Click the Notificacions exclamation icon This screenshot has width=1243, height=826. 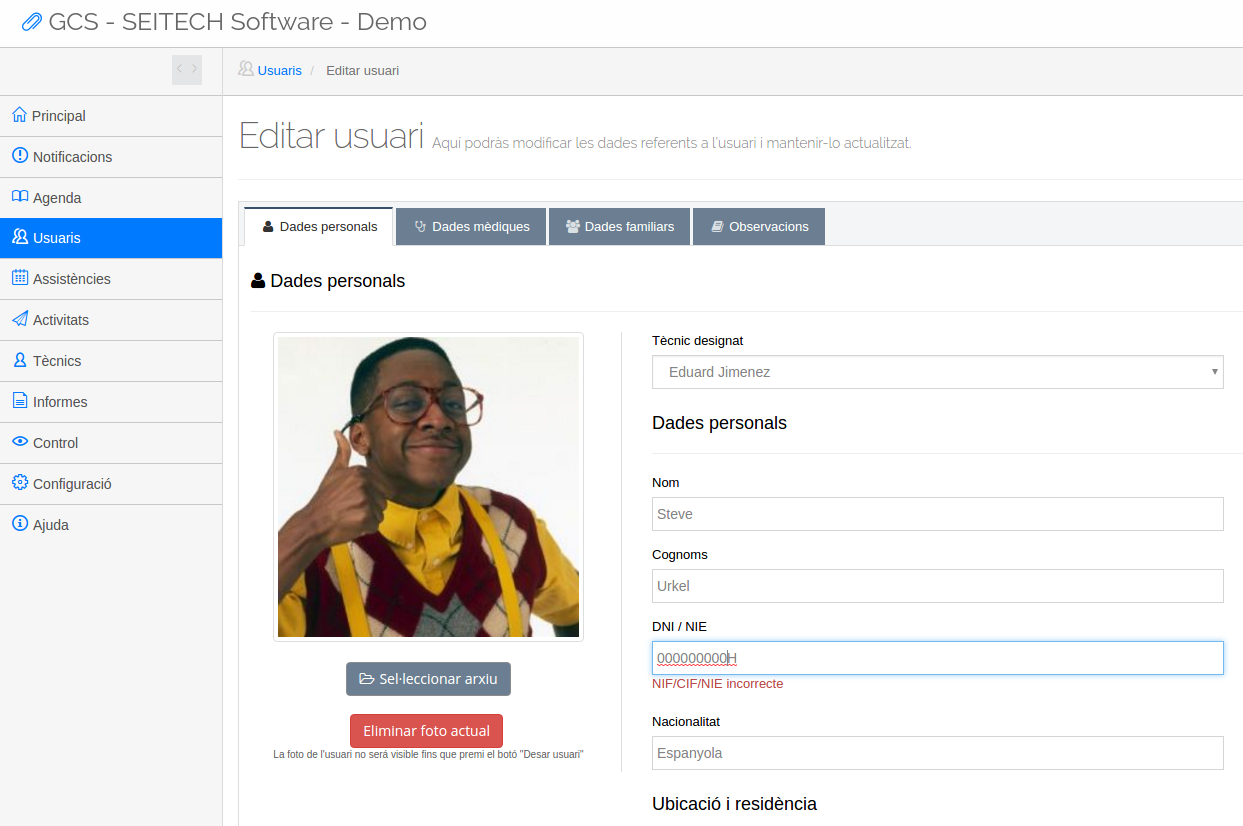[20, 156]
